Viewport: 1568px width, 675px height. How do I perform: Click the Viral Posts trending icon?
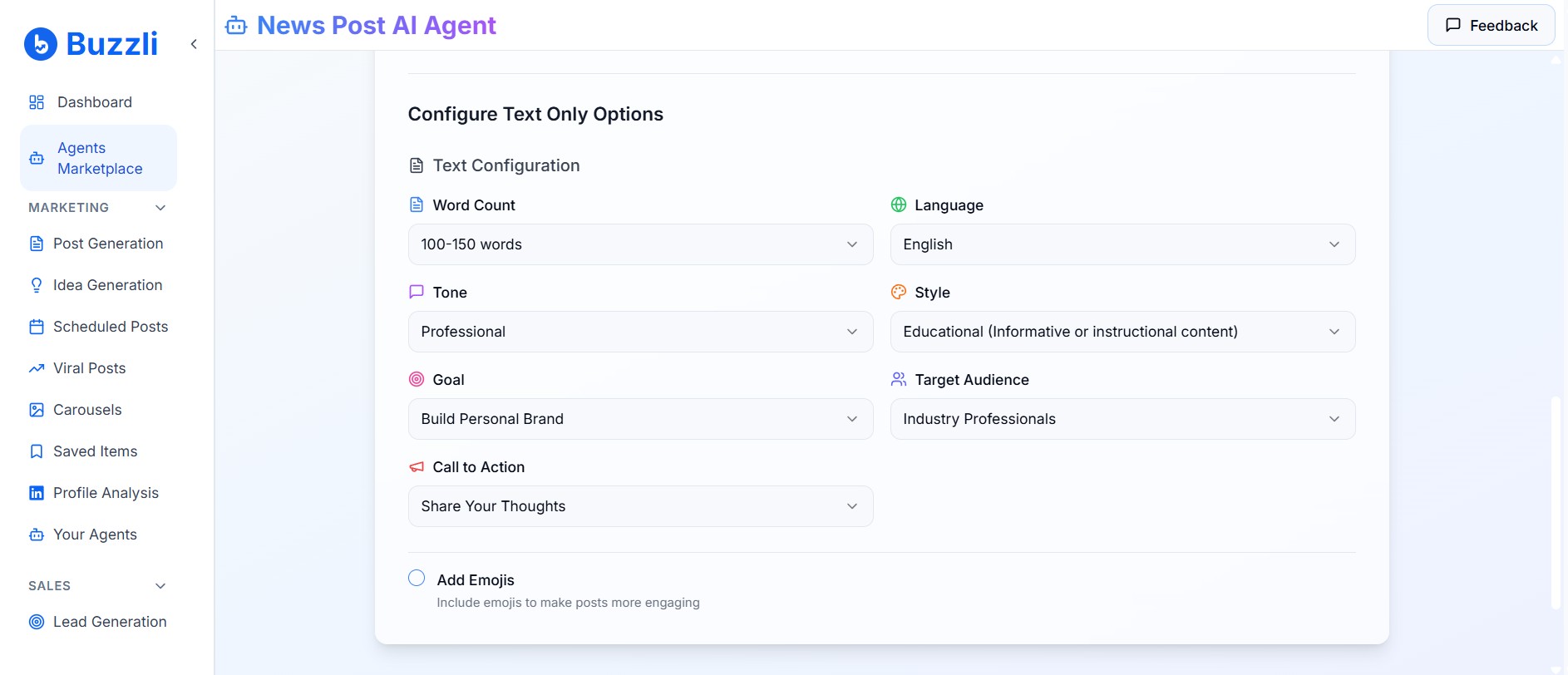[37, 368]
